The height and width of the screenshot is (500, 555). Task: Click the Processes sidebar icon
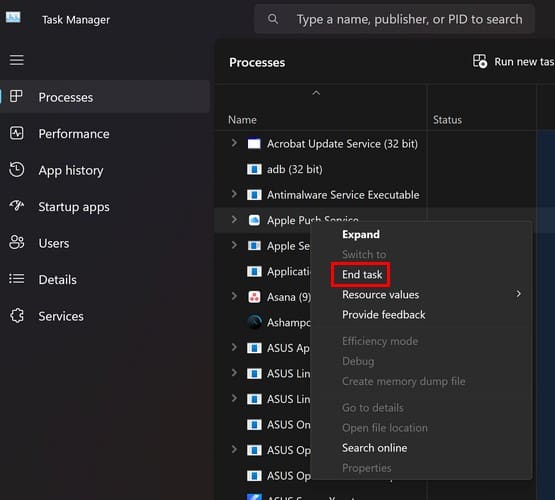[x=16, y=96]
